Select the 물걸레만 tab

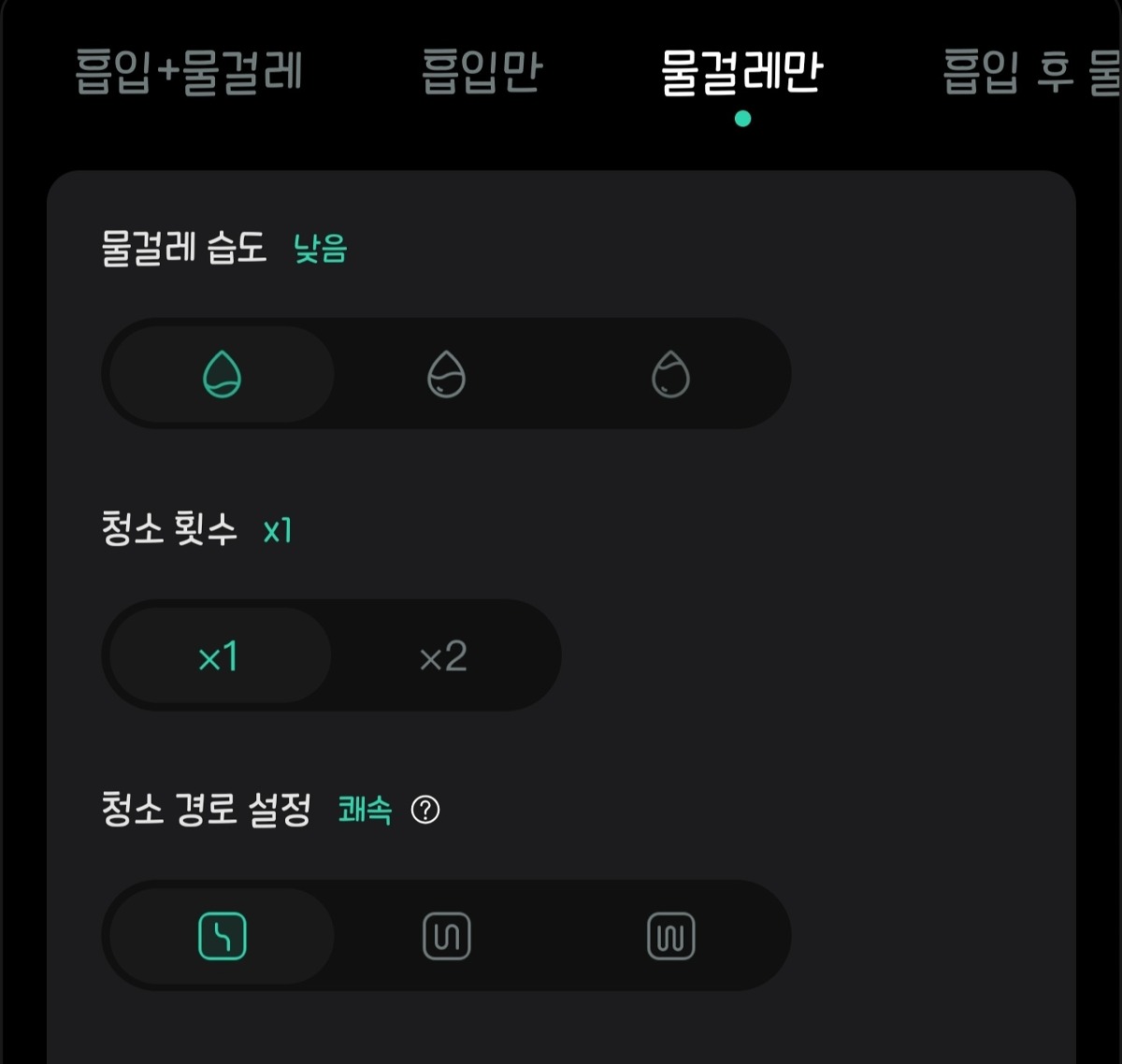(x=742, y=72)
